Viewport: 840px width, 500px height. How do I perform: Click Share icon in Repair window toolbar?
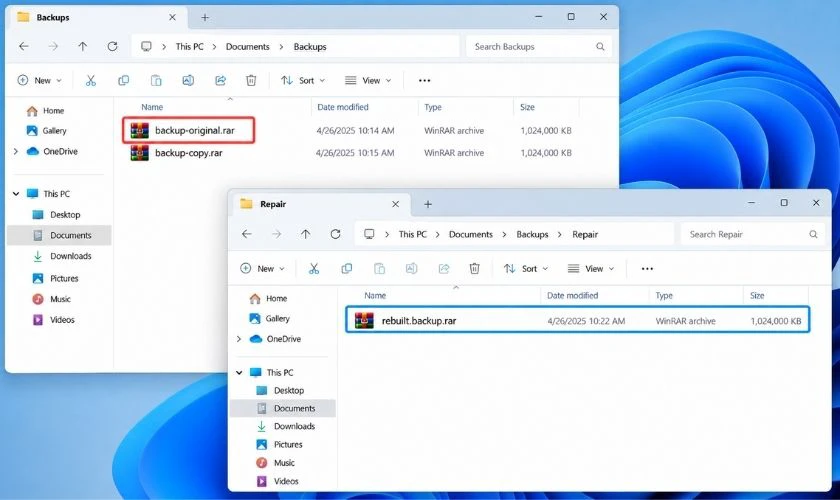pos(444,268)
